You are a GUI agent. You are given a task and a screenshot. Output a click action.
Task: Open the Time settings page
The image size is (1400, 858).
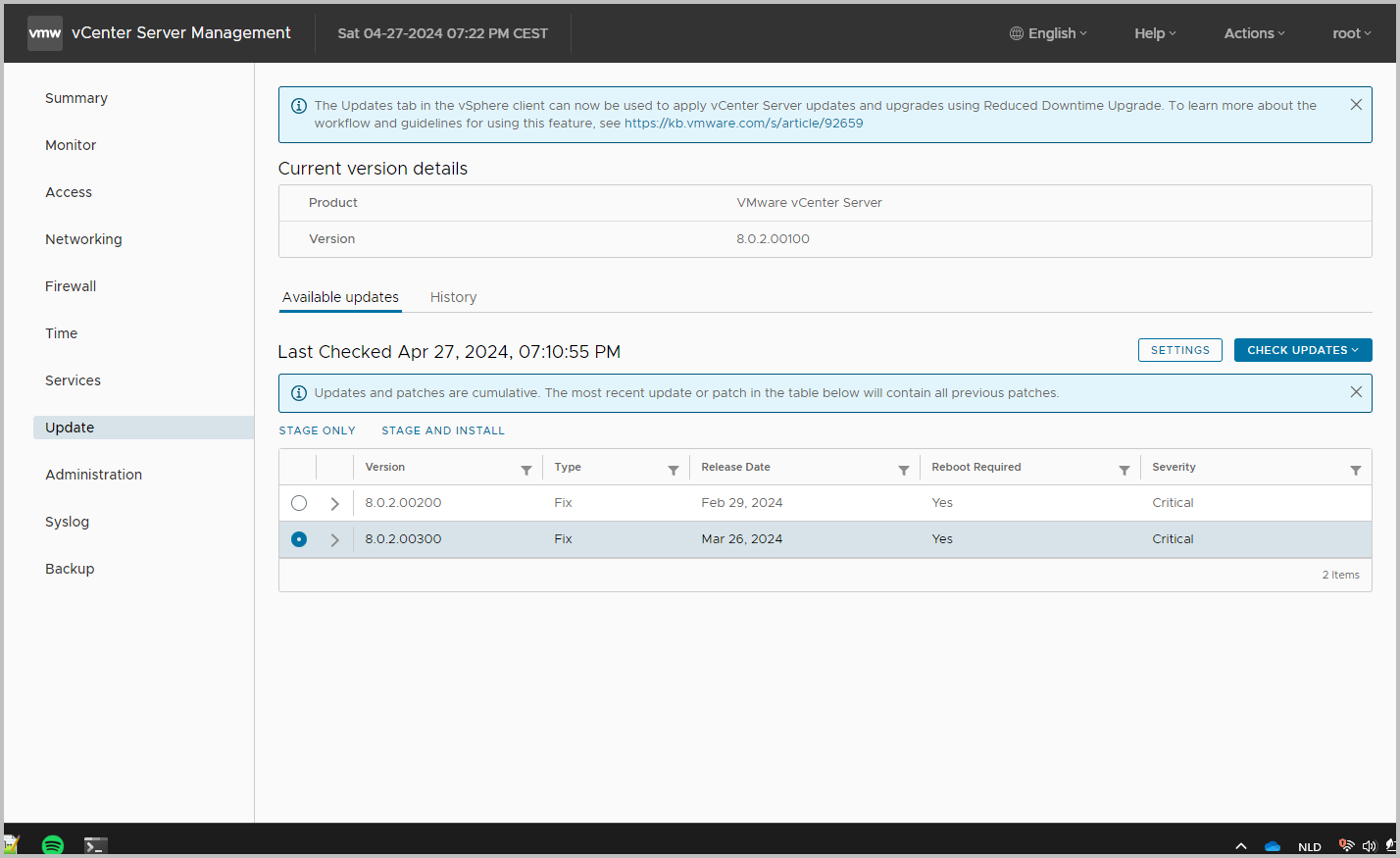(x=61, y=333)
